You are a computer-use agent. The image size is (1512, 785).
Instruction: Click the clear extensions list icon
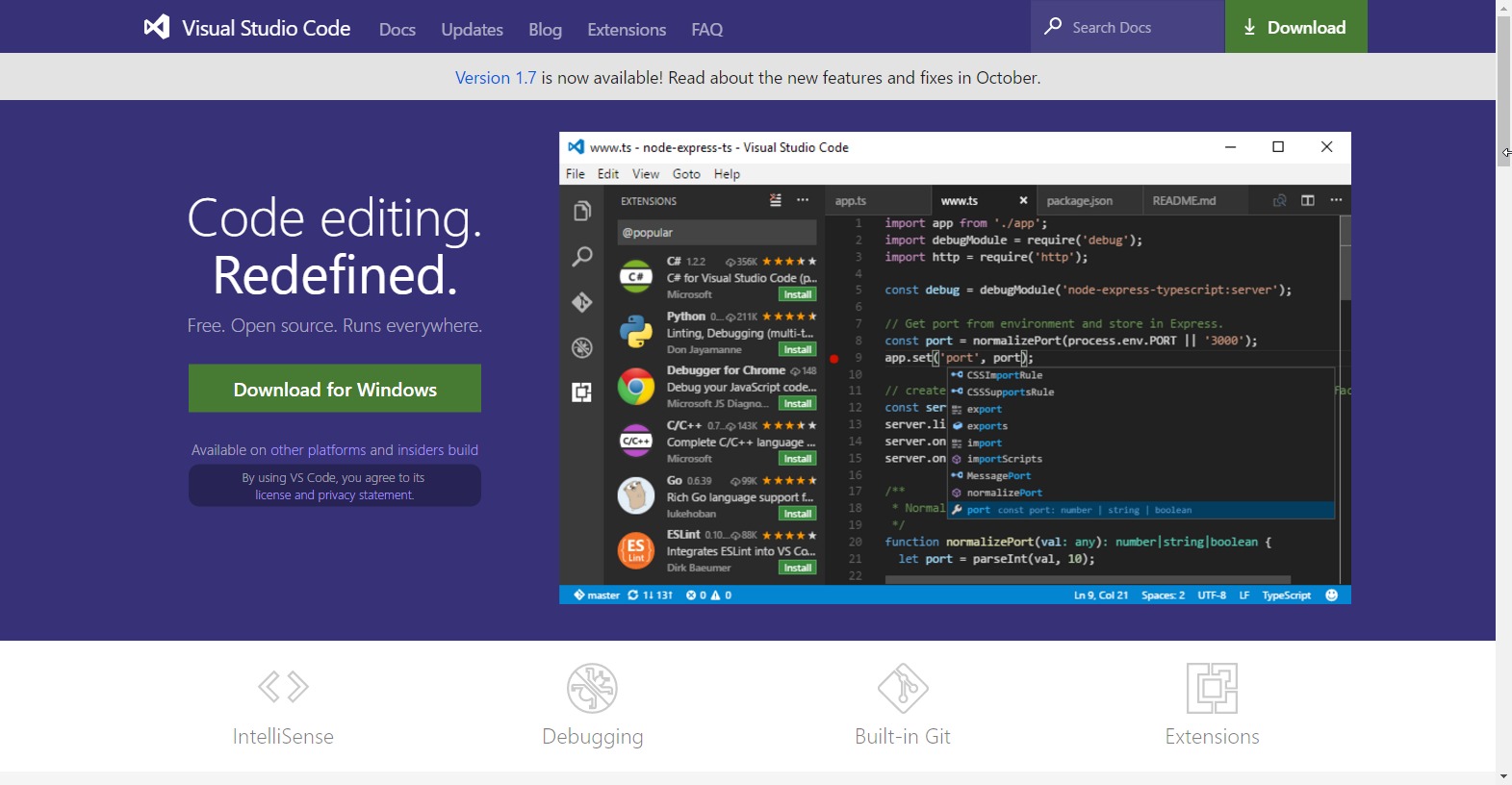[x=776, y=200]
